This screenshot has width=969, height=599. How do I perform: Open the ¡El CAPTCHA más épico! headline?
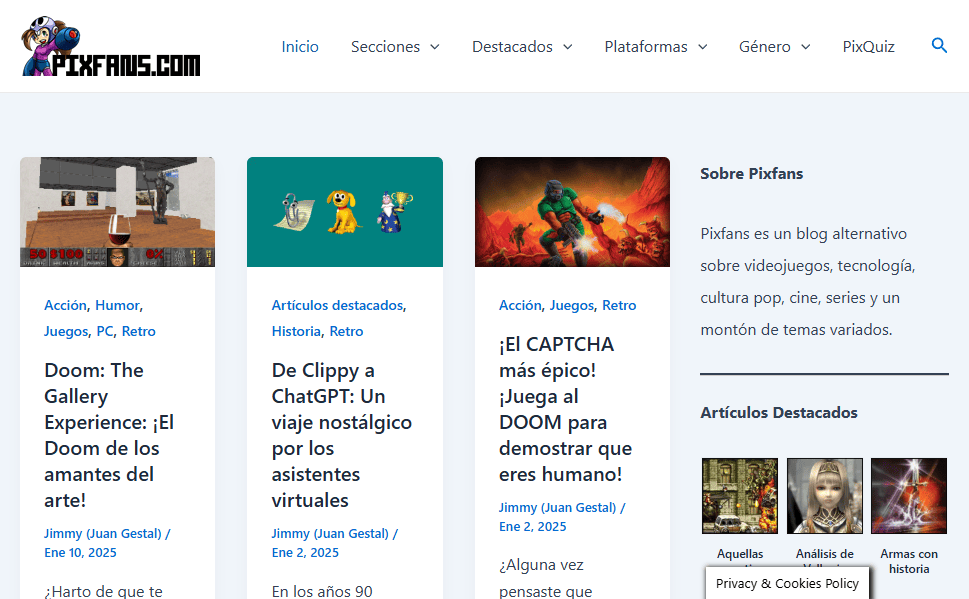point(565,409)
